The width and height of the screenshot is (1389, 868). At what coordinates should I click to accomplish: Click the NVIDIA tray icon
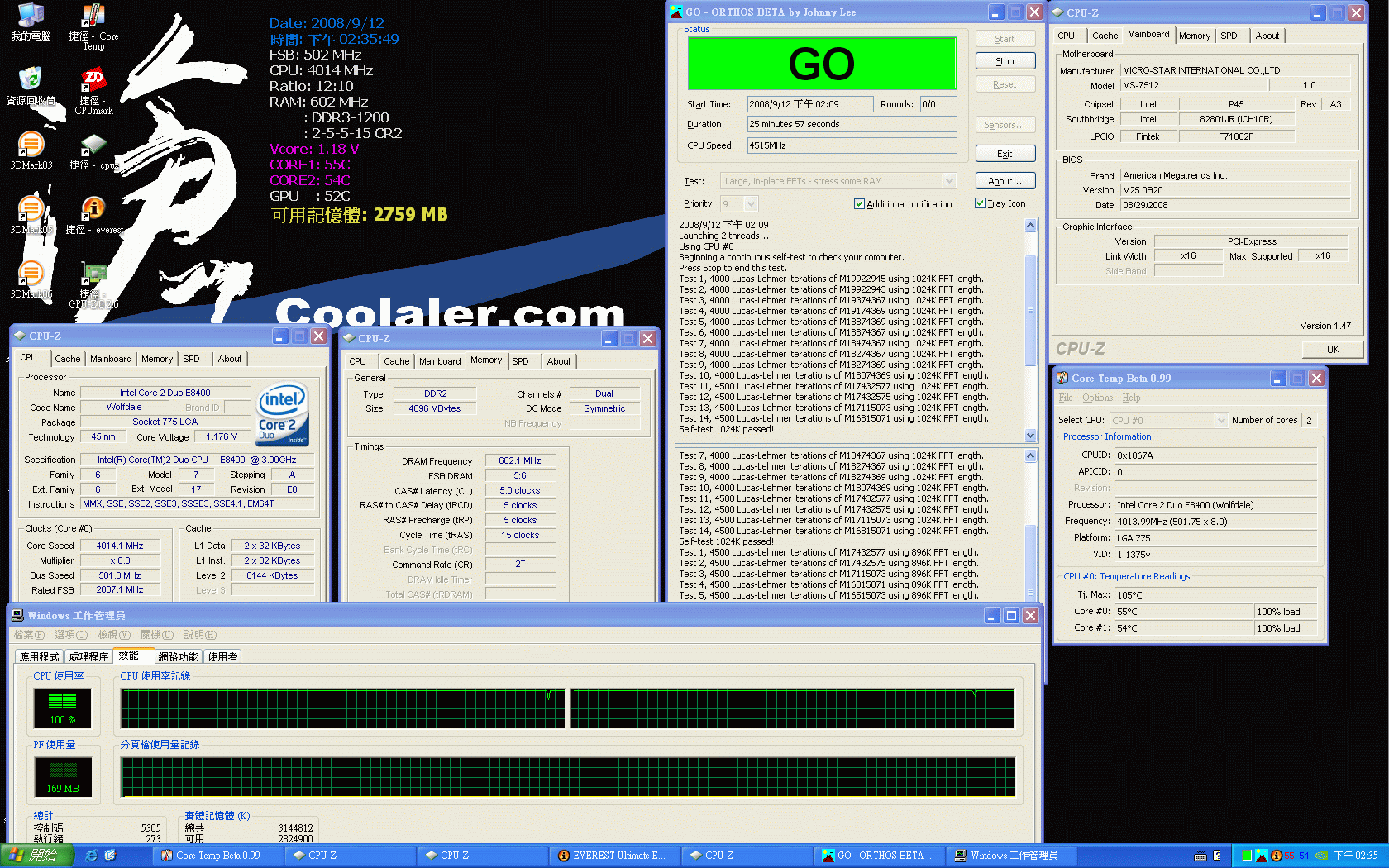(1321, 856)
